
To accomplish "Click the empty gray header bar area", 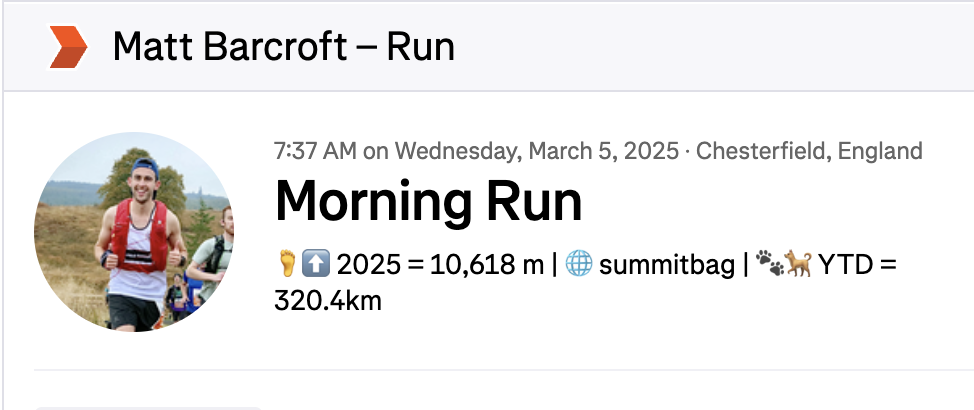I will (714, 47).
